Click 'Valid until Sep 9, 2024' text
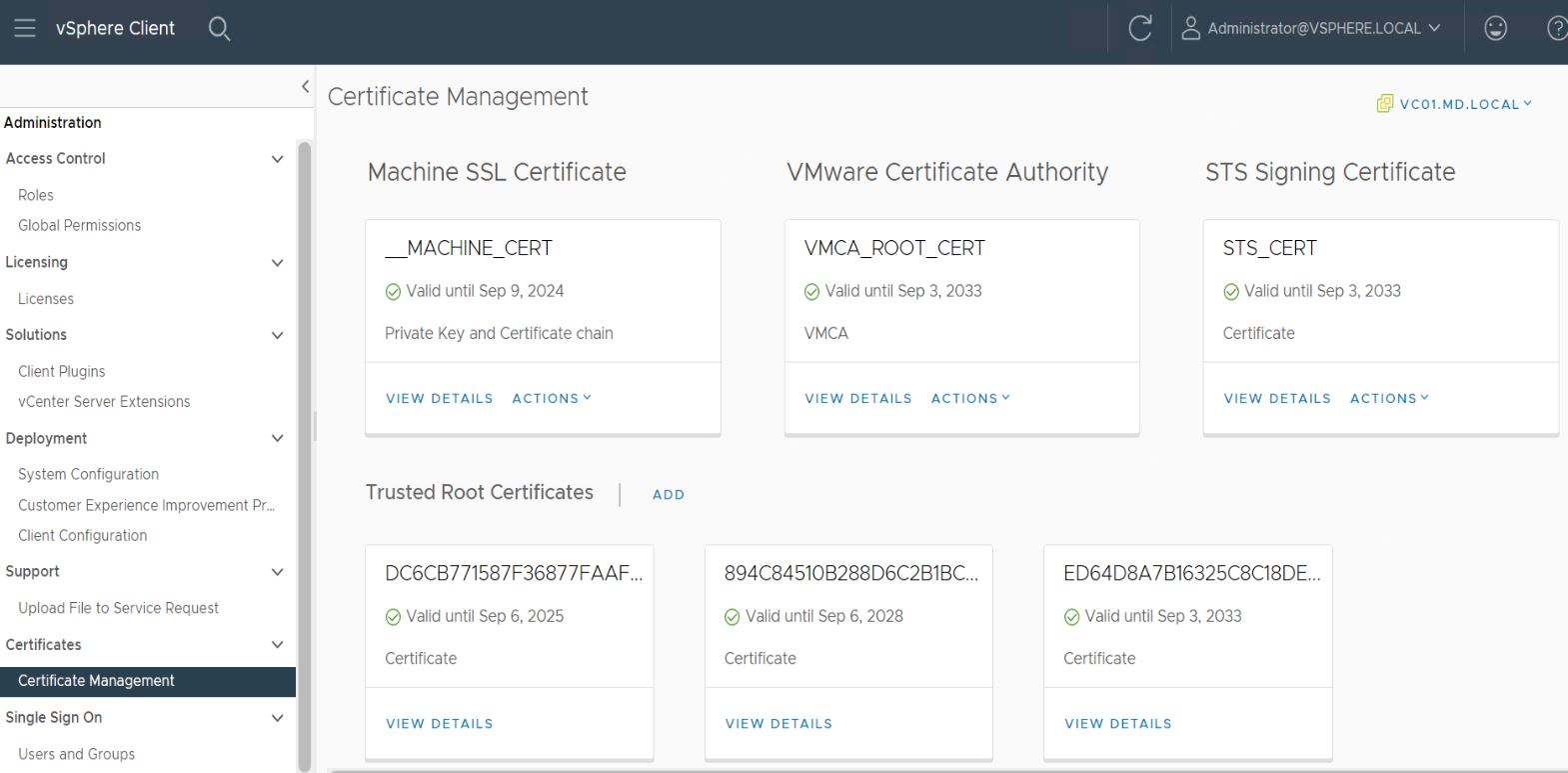Viewport: 1568px width, 773px height. (485, 291)
